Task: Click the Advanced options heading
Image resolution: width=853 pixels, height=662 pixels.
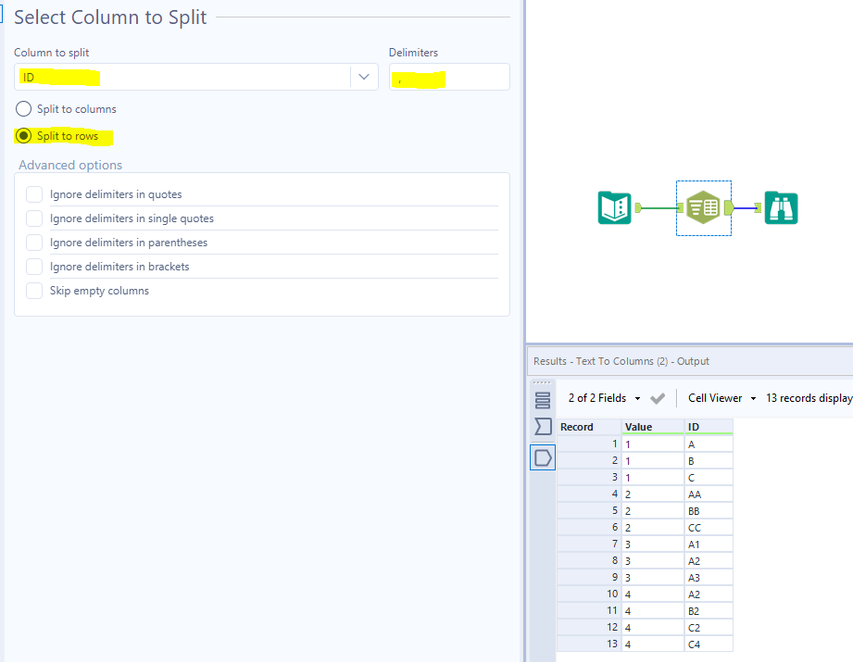Action: [70, 165]
